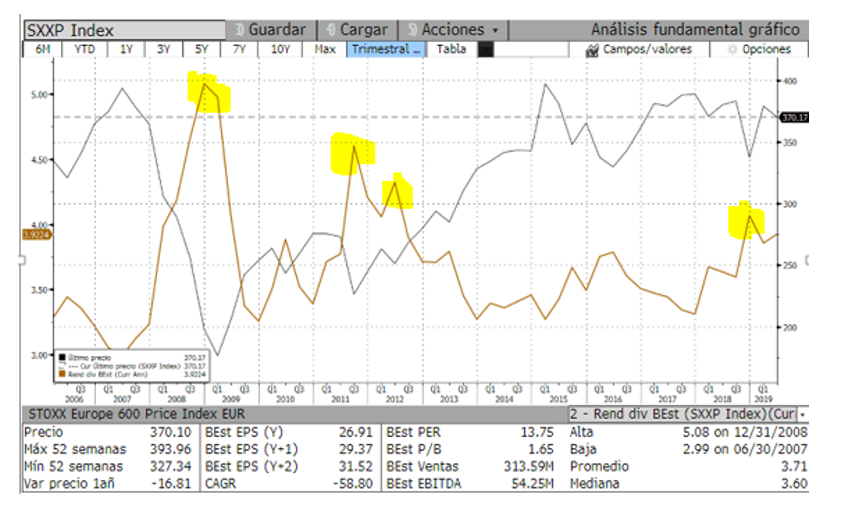843x510 pixels.
Task: Click the 370.17 last price label on axis
Action: 794,117
